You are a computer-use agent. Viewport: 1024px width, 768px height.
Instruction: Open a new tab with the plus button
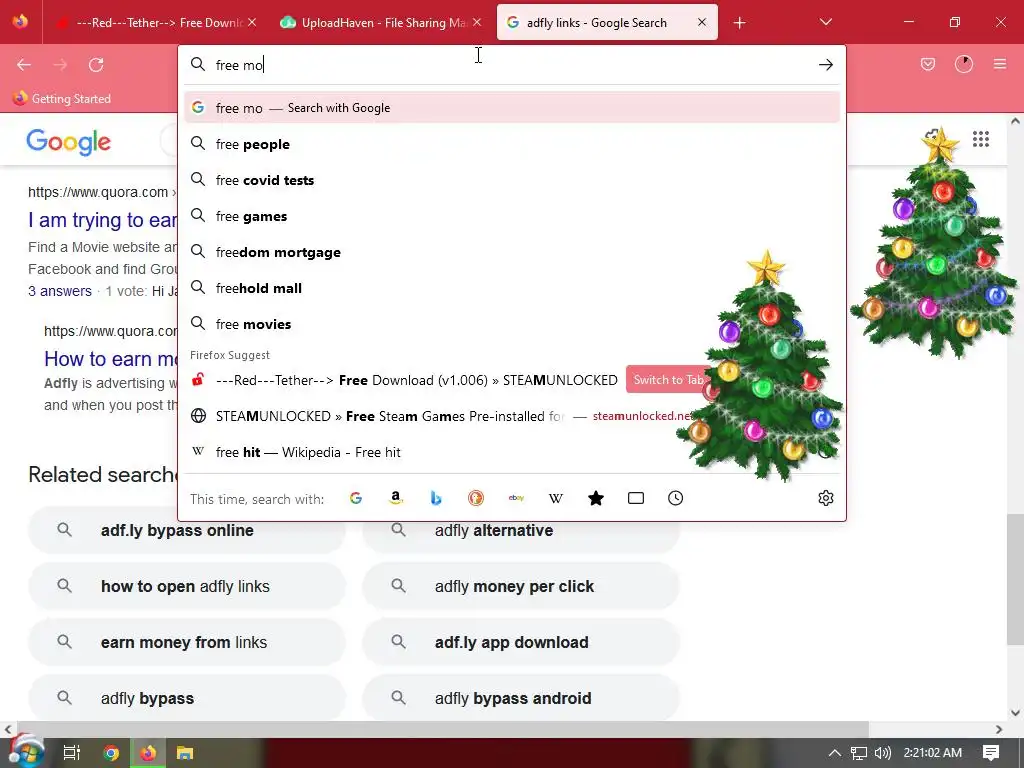pyautogui.click(x=739, y=23)
